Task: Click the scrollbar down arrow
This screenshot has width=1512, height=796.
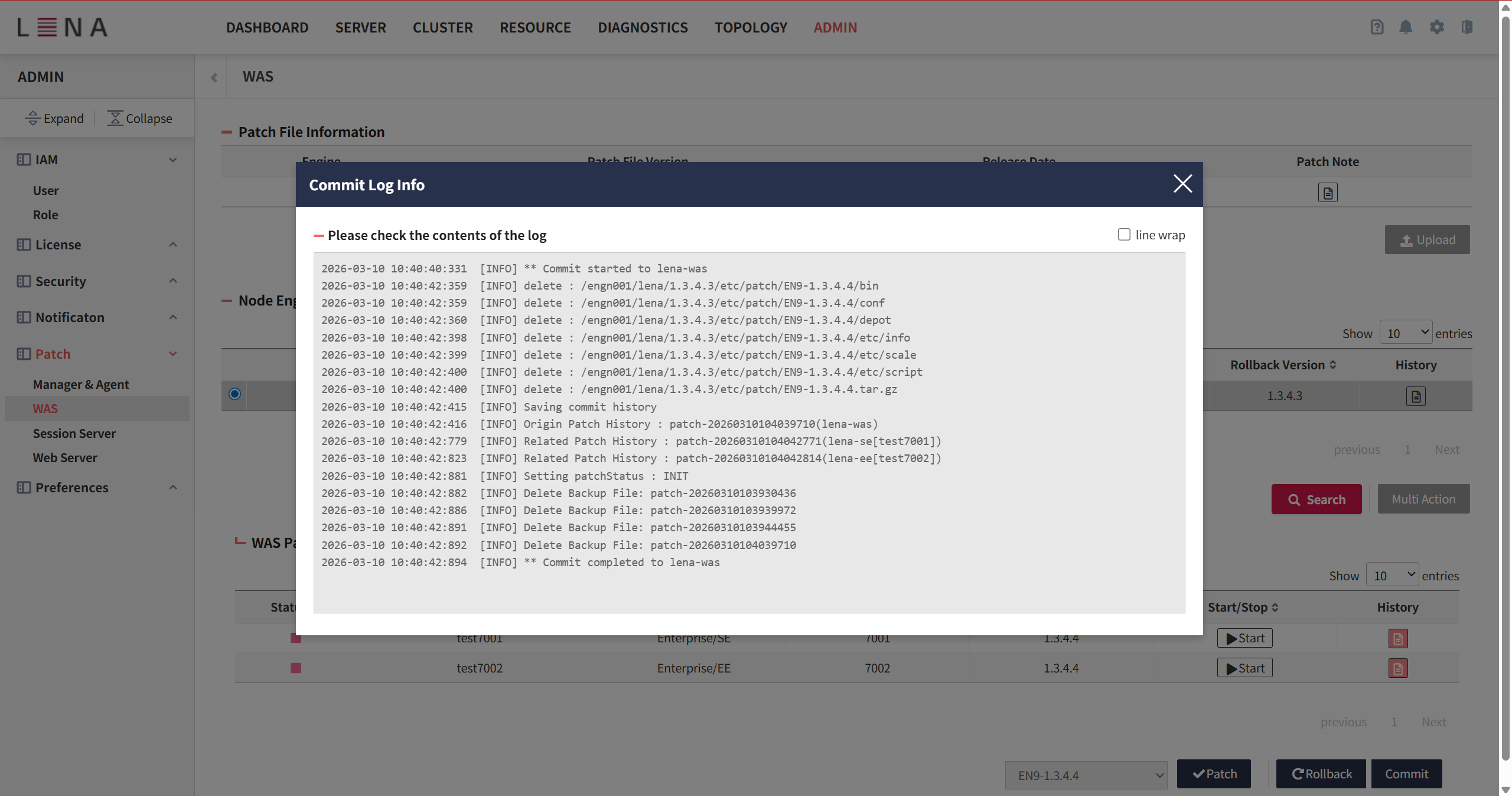Action: click(x=1506, y=789)
